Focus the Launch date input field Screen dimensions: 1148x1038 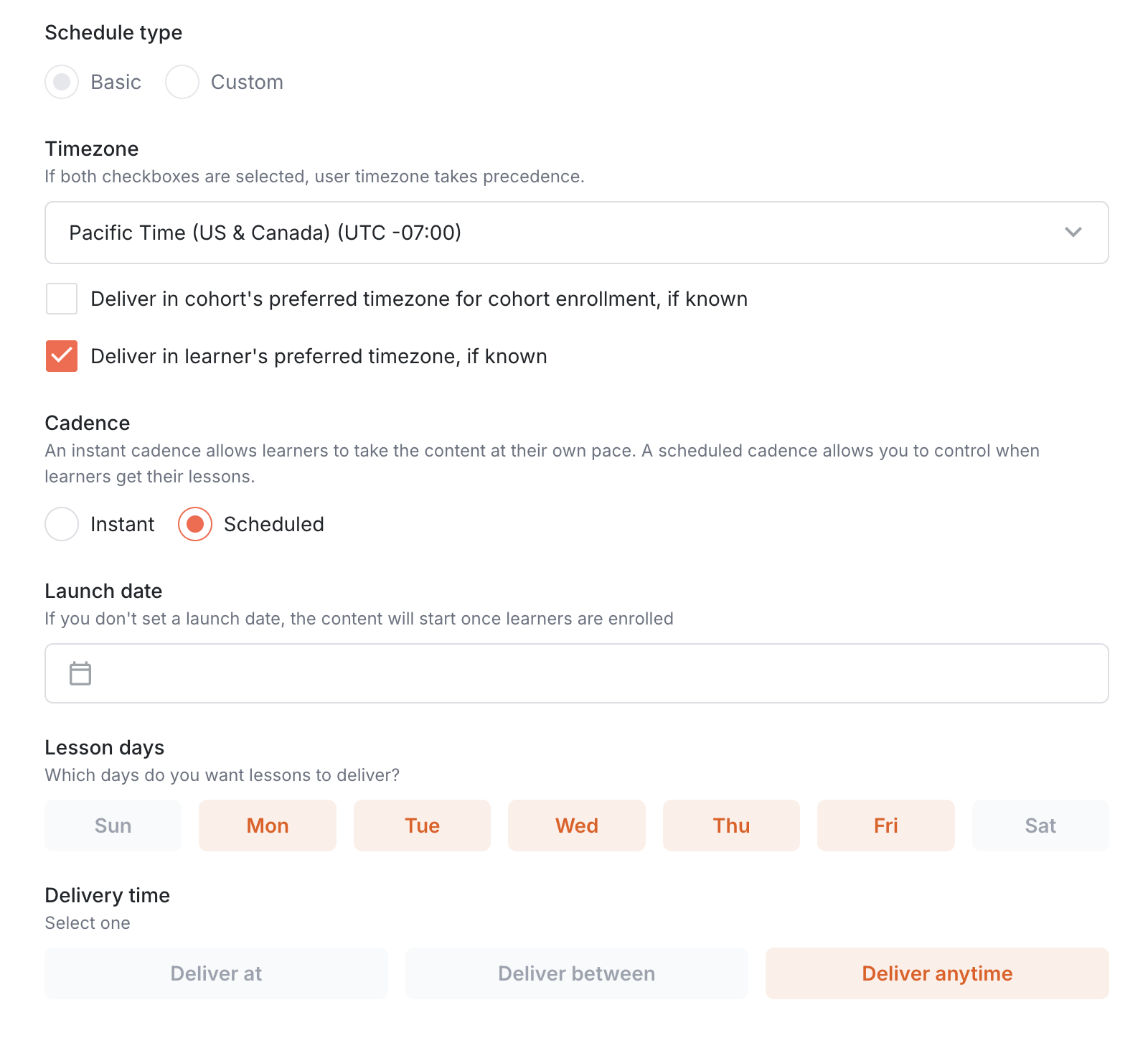577,673
